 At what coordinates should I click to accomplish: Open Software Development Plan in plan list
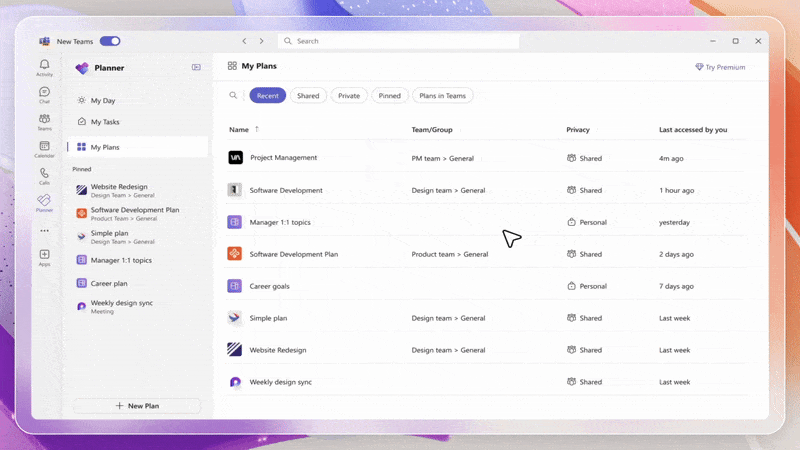point(487,254)
